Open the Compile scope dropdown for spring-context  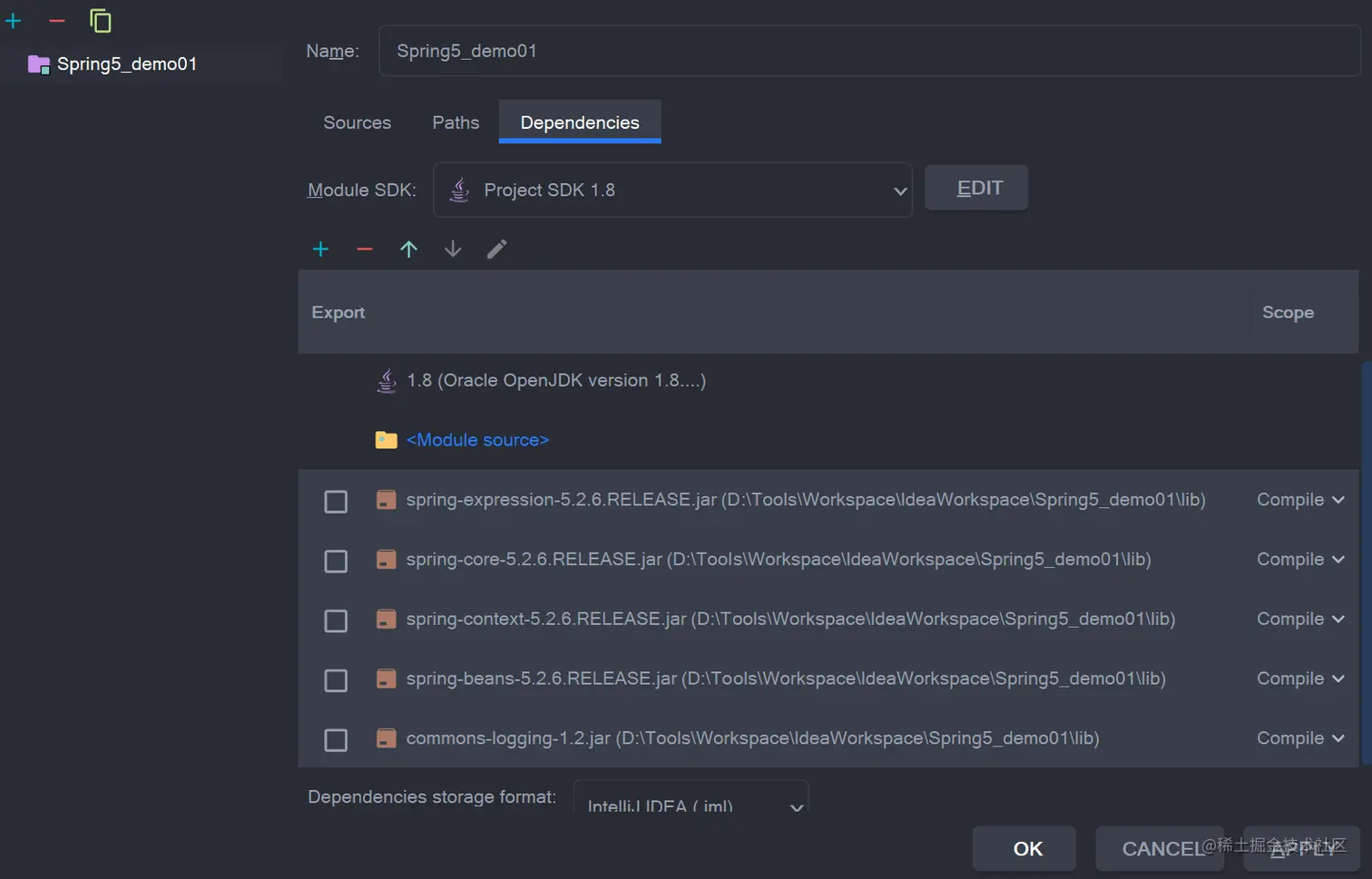coord(1300,620)
